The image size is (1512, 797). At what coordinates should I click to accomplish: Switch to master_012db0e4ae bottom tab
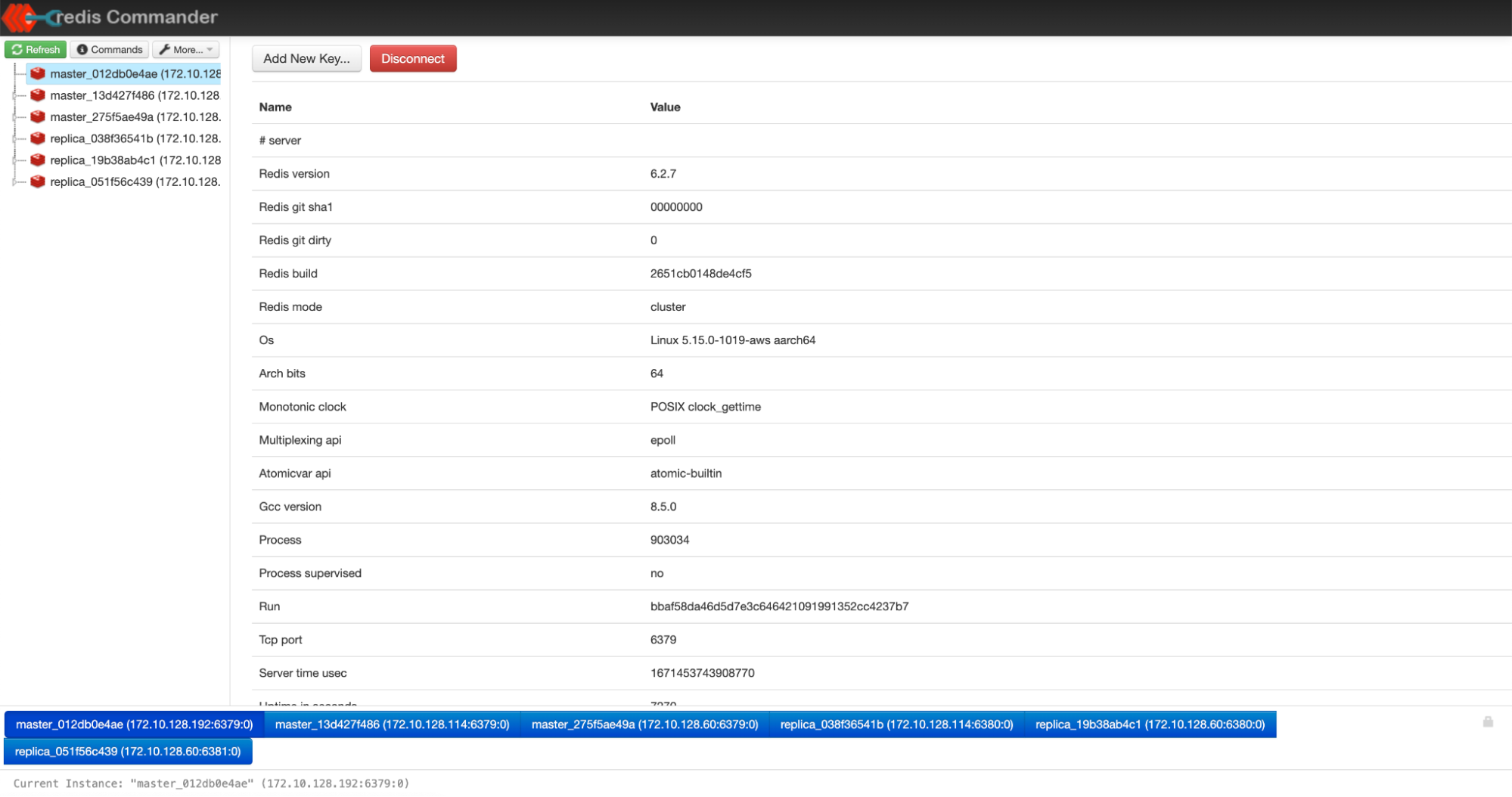tap(135, 724)
